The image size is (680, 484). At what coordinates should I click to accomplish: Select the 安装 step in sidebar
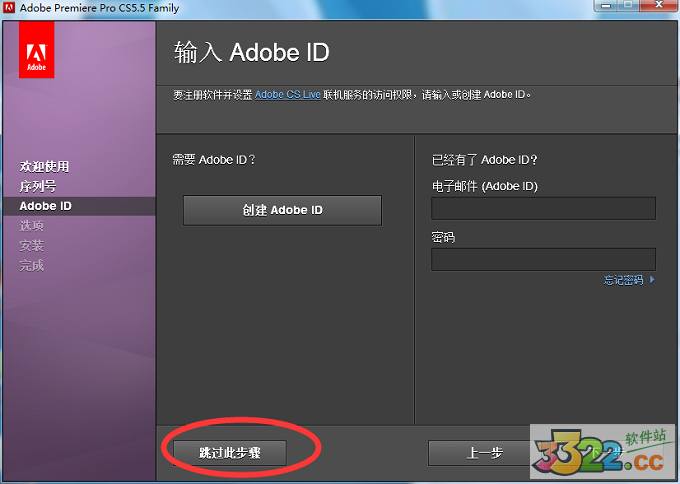pos(32,246)
